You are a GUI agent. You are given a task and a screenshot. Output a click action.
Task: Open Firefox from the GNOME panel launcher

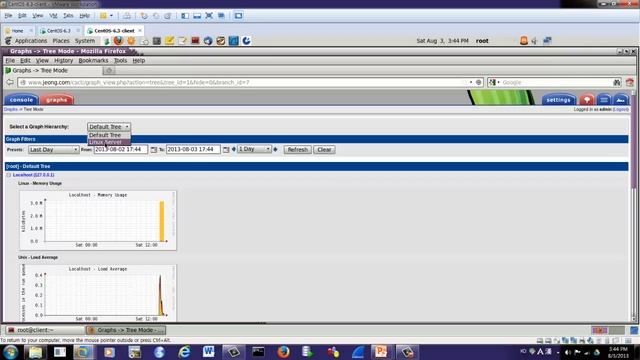[118, 41]
